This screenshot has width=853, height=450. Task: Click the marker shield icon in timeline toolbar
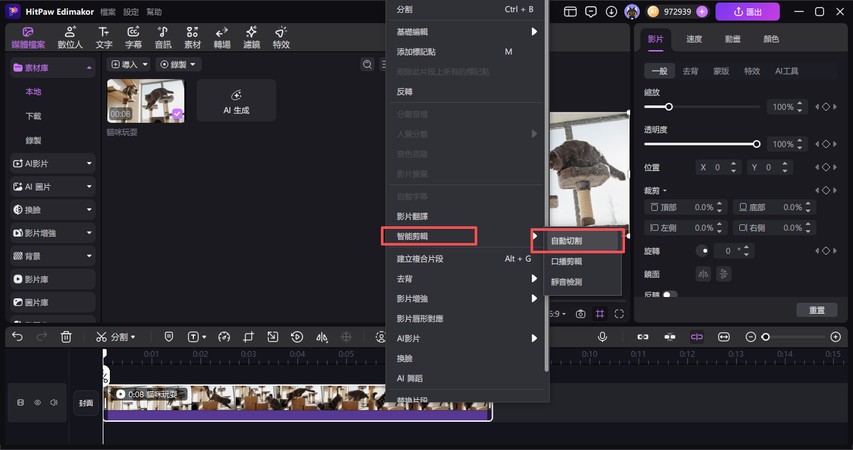pyautogui.click(x=169, y=337)
